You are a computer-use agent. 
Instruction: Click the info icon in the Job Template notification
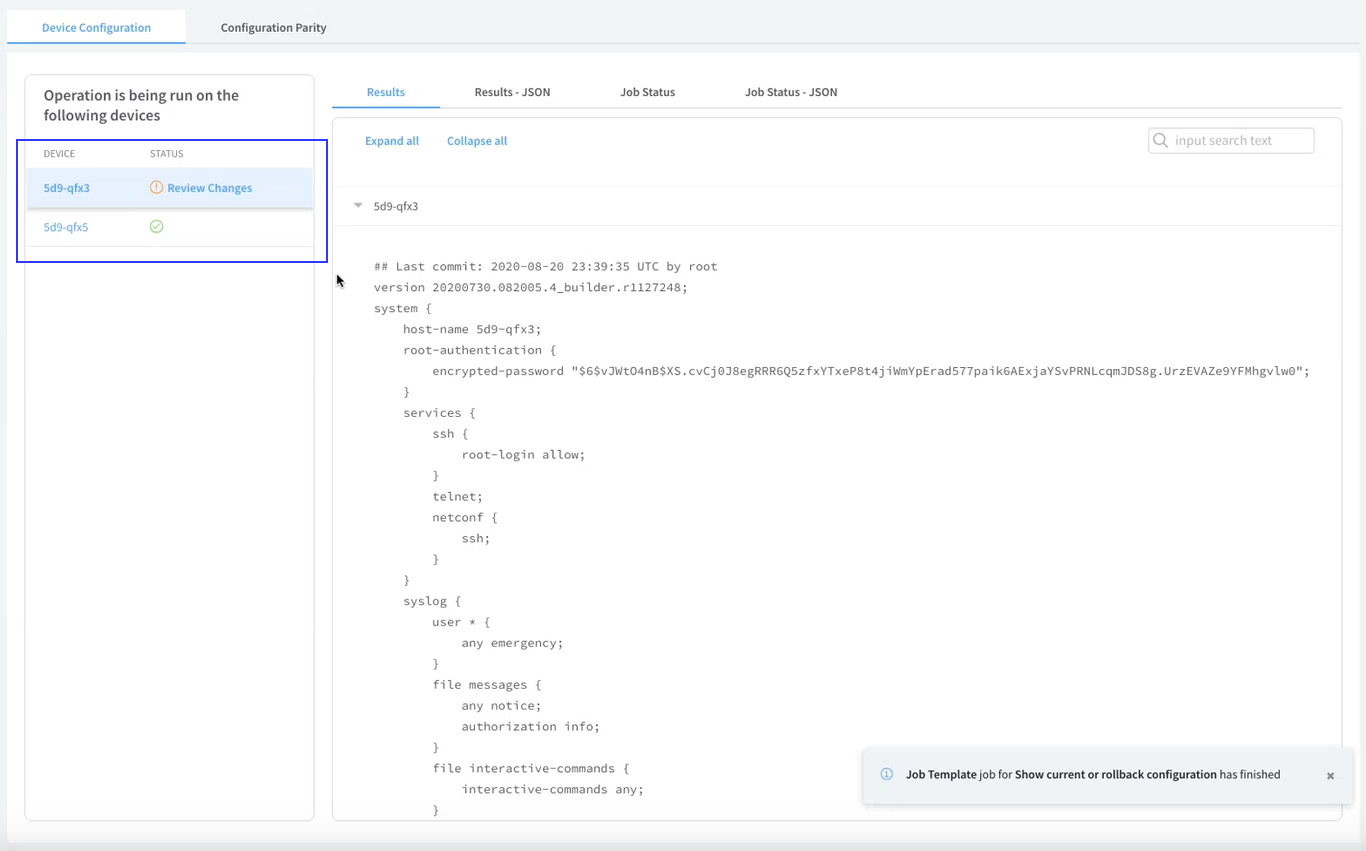tap(886, 774)
